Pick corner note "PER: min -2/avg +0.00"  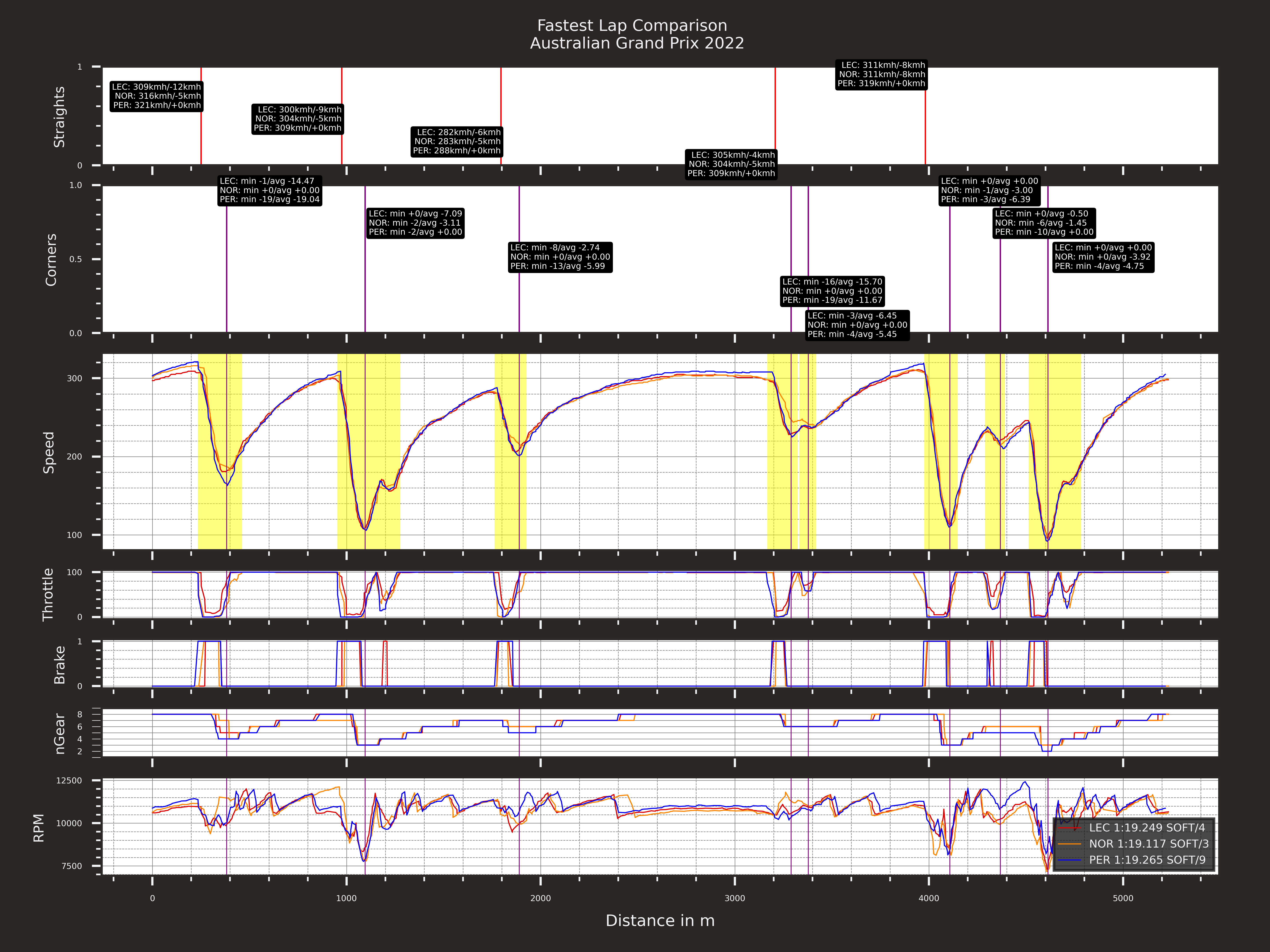(x=416, y=232)
